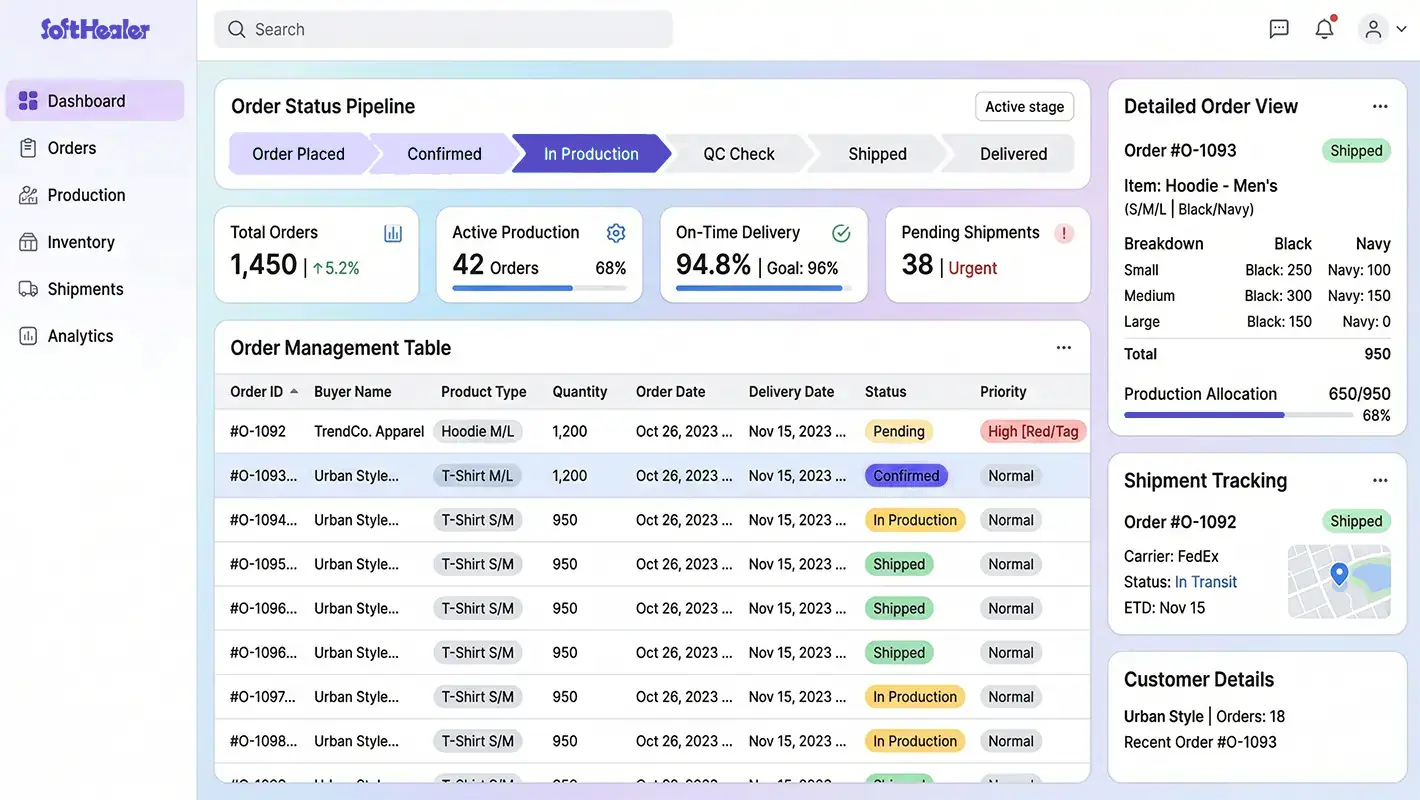The width and height of the screenshot is (1420, 800).
Task: Open the Order Management Table options menu
Action: (1063, 347)
